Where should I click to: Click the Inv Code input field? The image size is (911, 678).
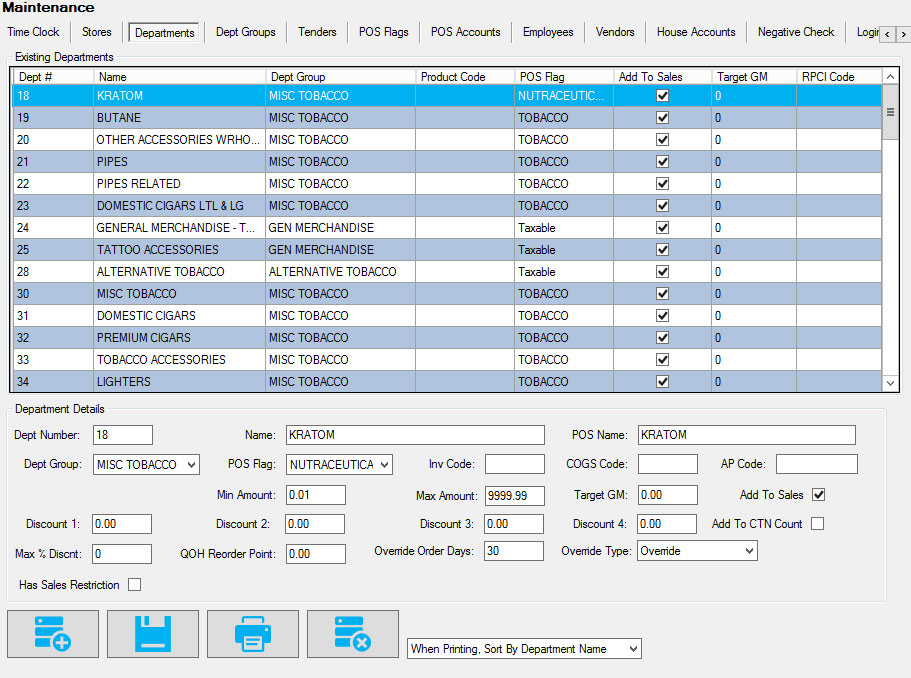point(515,464)
